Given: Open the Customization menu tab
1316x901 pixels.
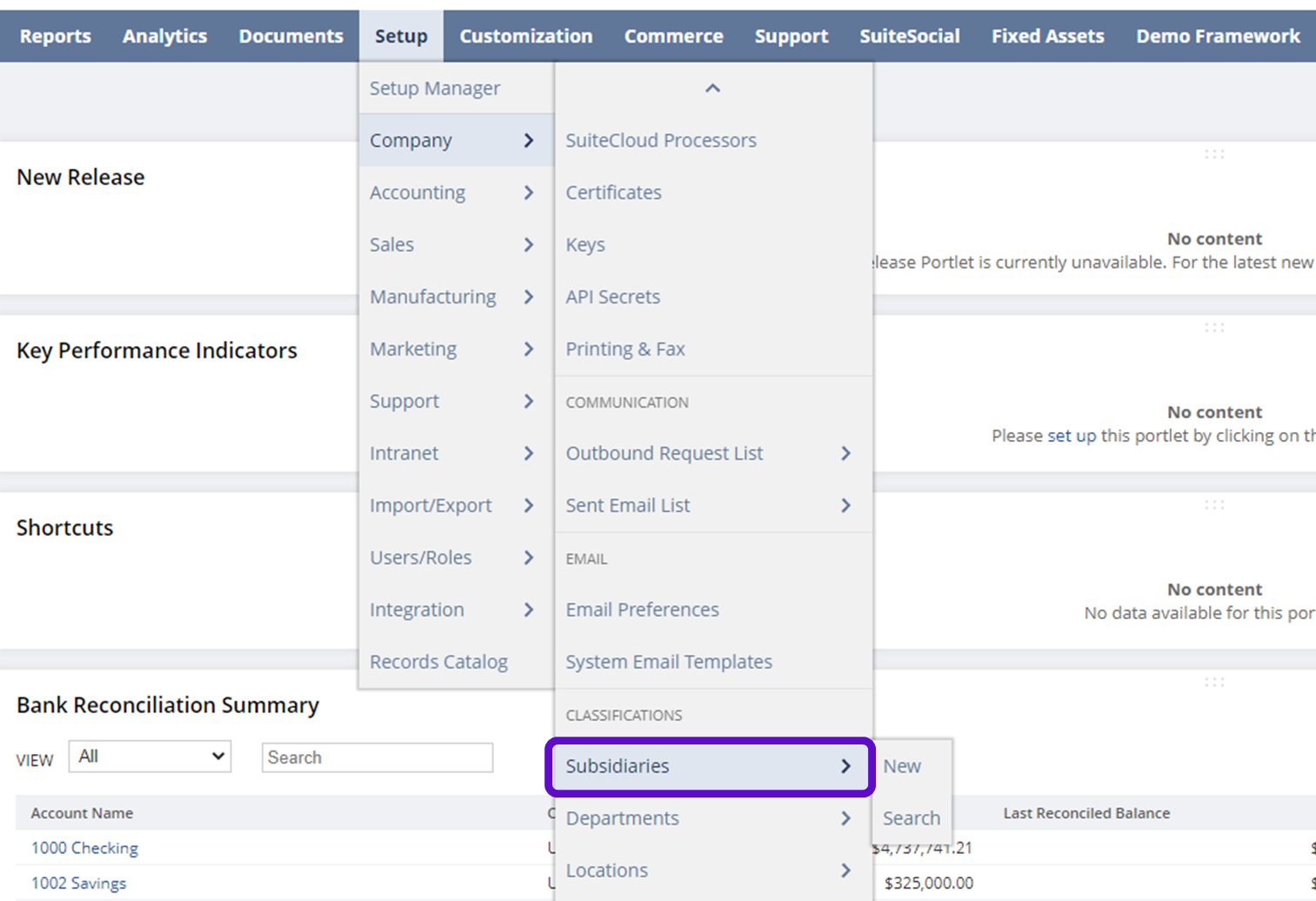Looking at the screenshot, I should pos(525,36).
